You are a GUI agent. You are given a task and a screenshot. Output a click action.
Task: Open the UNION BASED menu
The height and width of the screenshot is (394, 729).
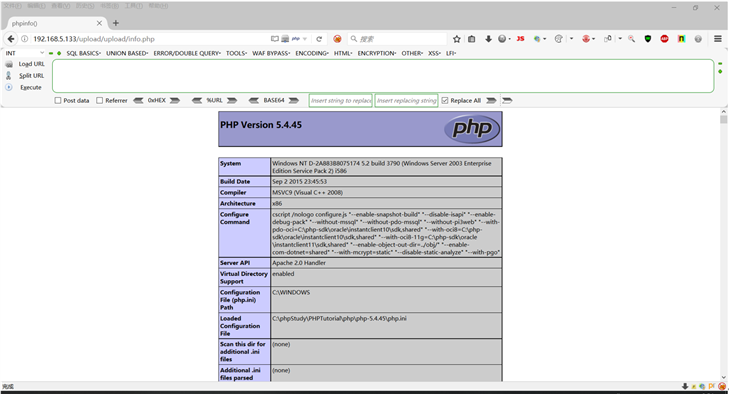click(x=127, y=53)
